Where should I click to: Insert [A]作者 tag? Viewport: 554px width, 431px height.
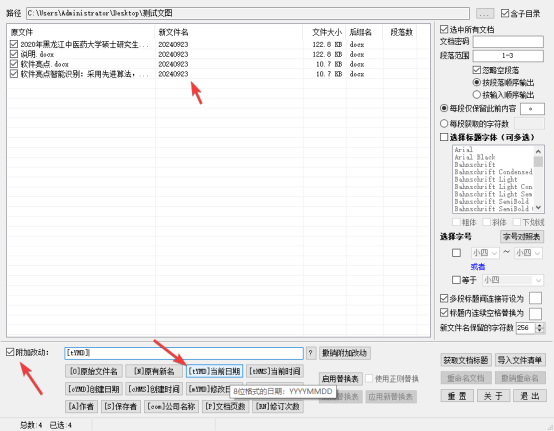tap(81, 406)
